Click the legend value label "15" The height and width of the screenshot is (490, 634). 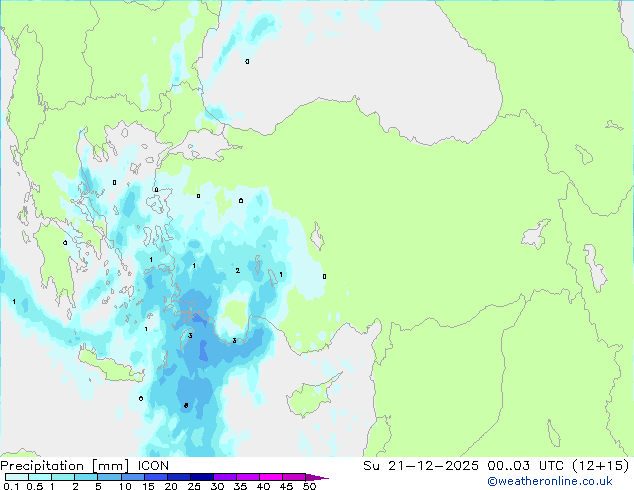(148, 486)
